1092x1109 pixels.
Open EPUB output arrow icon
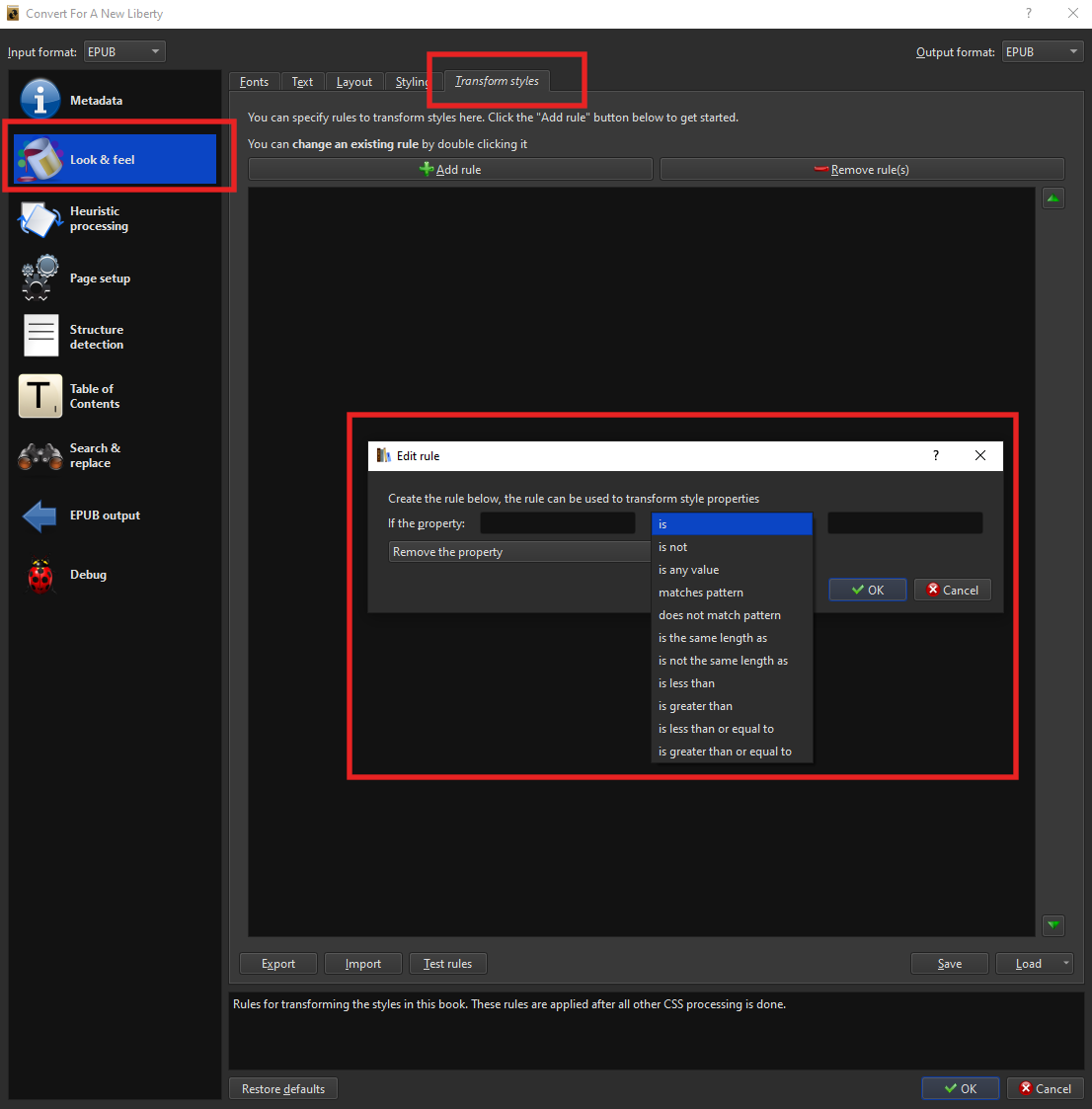39,515
